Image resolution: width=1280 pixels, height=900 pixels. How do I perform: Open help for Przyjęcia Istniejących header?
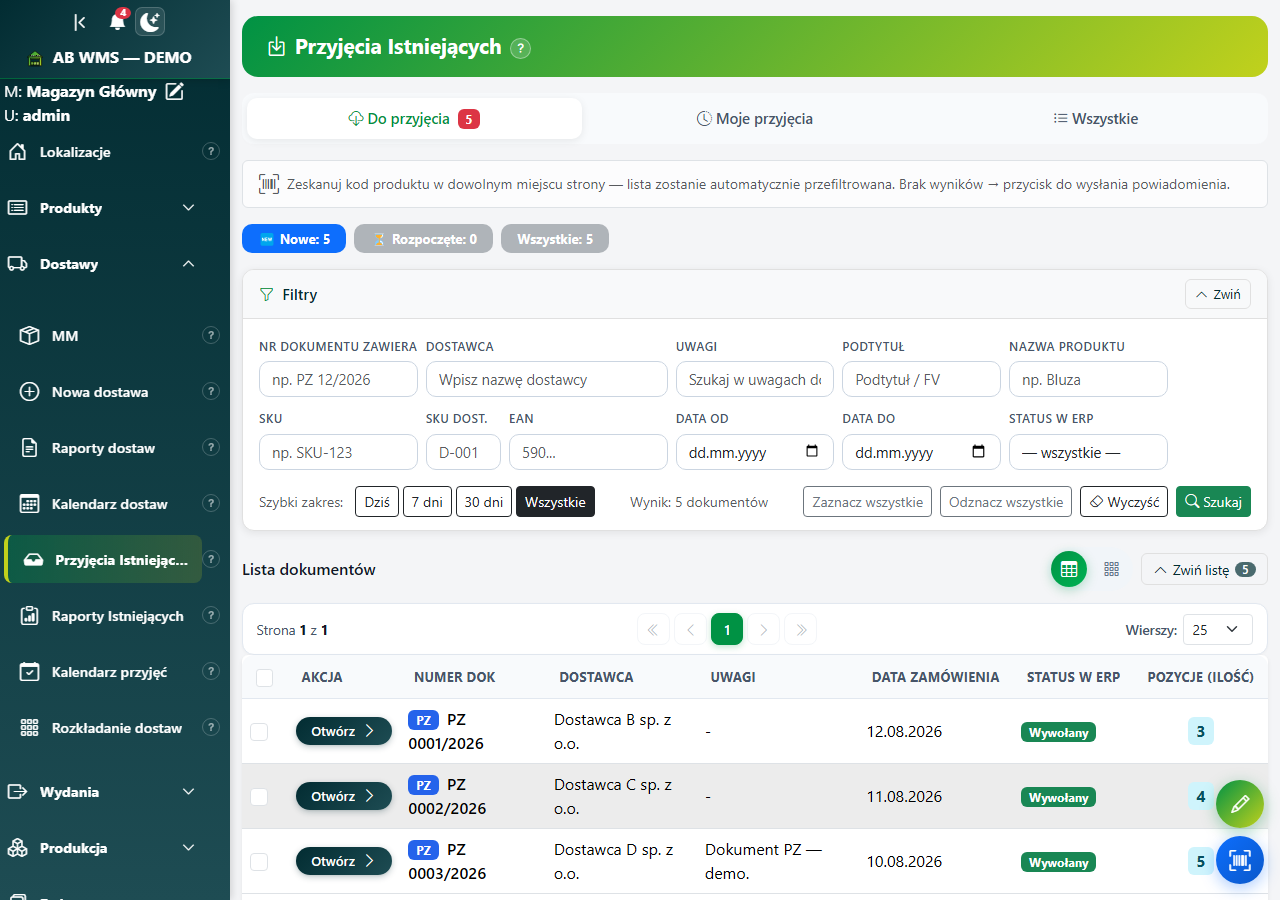(x=520, y=48)
